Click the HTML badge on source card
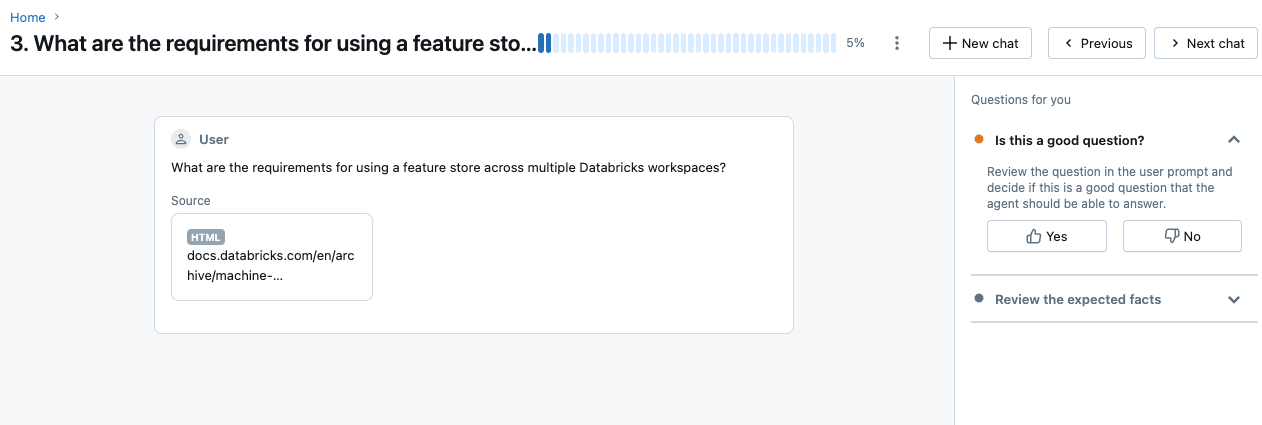 (206, 237)
